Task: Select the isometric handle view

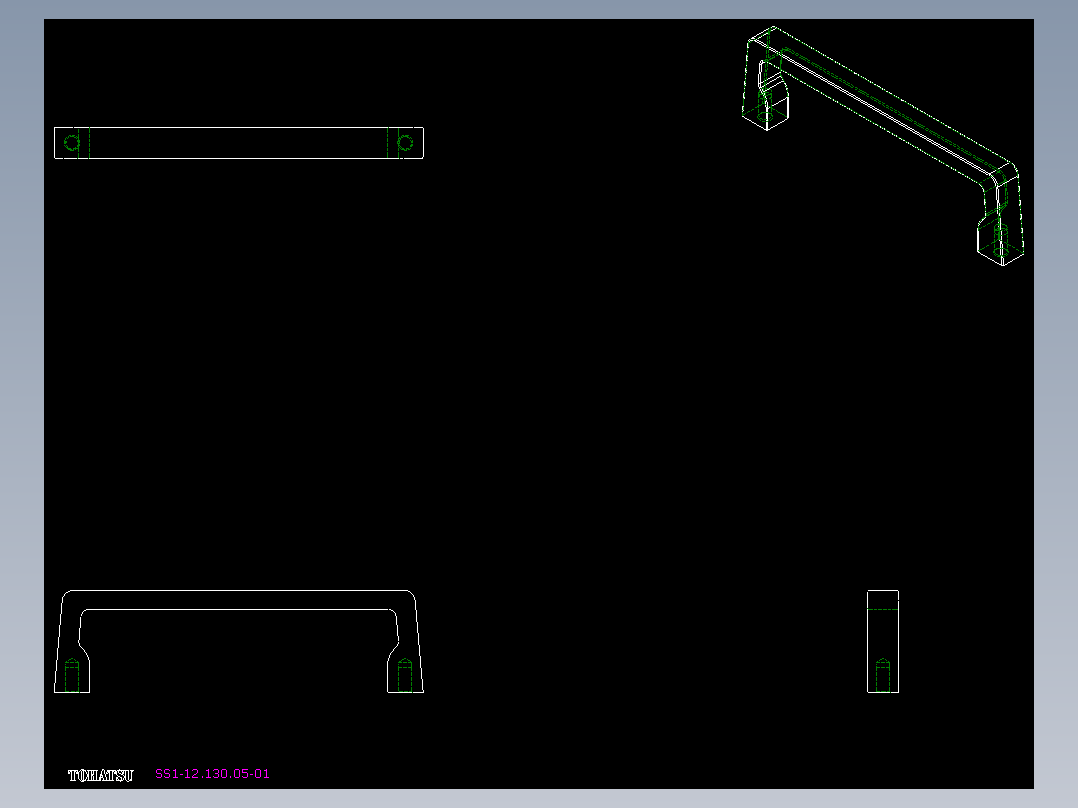Action: [x=883, y=146]
